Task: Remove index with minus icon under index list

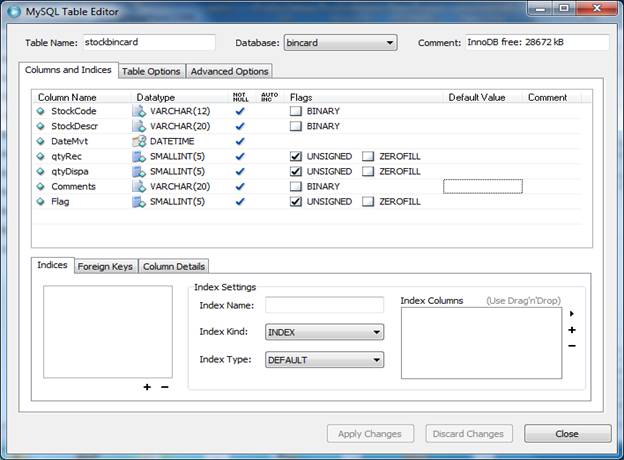Action: pyautogui.click(x=165, y=387)
